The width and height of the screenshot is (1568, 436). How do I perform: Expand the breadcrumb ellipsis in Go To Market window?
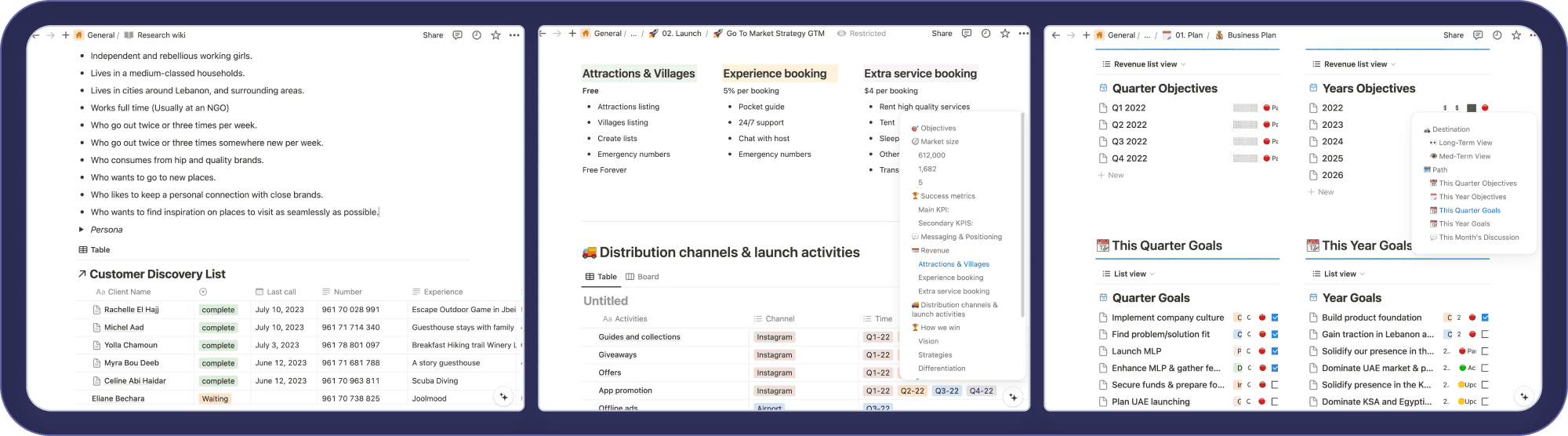[x=633, y=34]
